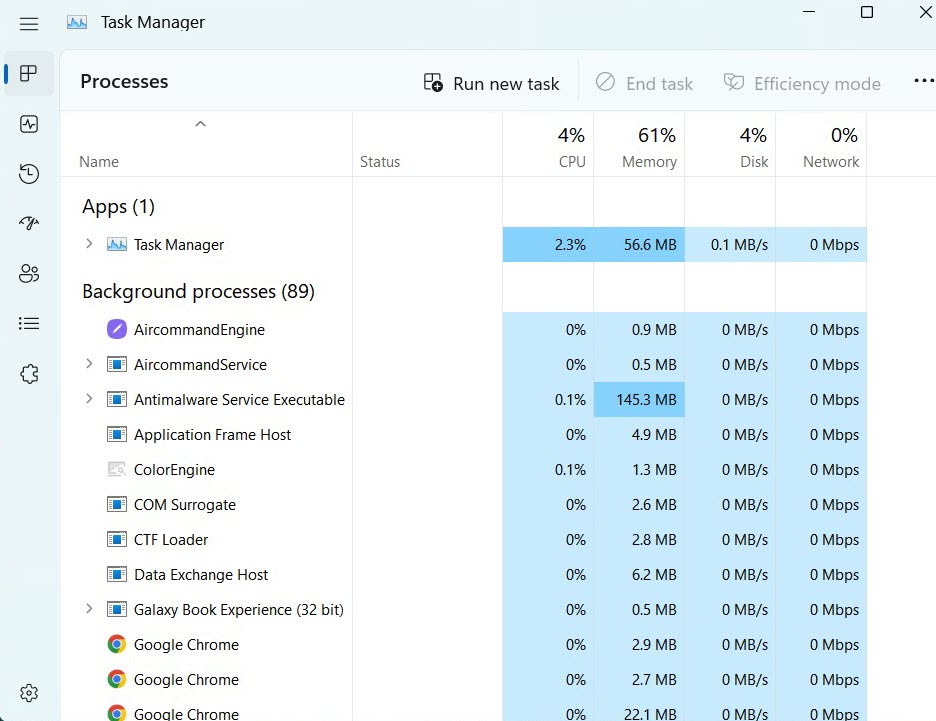936x721 pixels.
Task: Click the Run new task icon
Action: [x=433, y=82]
